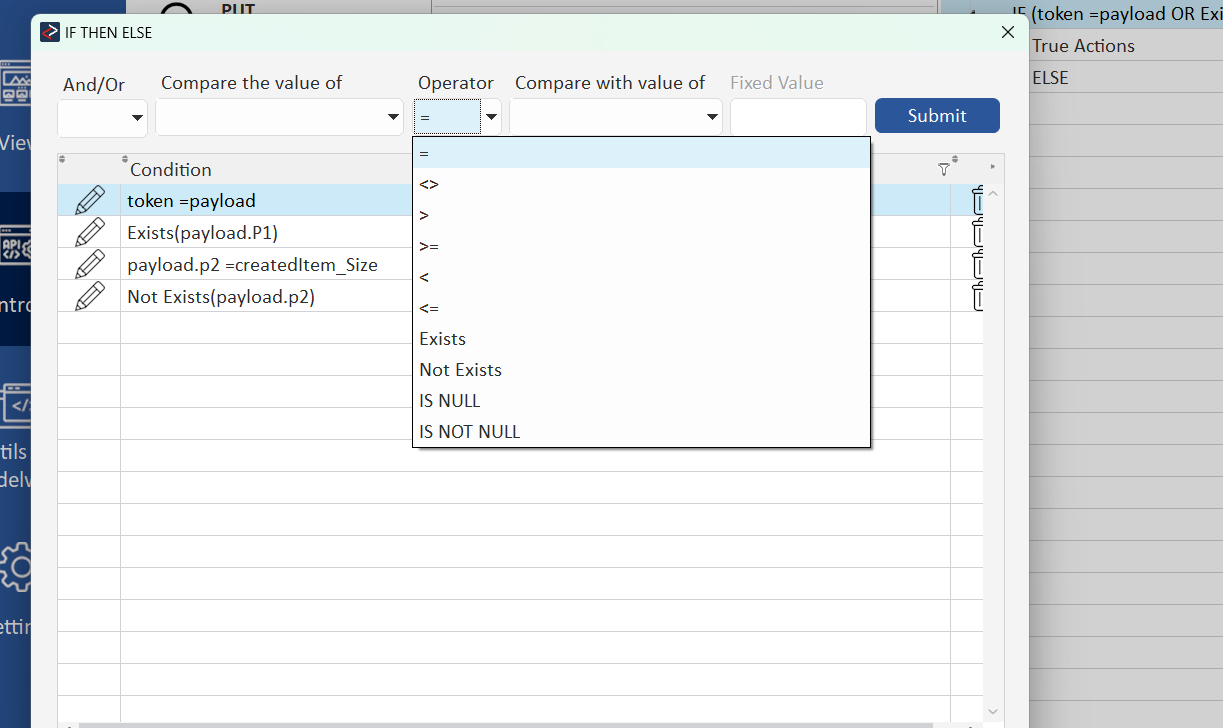Edit the 'Exists(payload.P1)' condition via pencil icon
Image resolution: width=1223 pixels, height=728 pixels.
coord(89,233)
